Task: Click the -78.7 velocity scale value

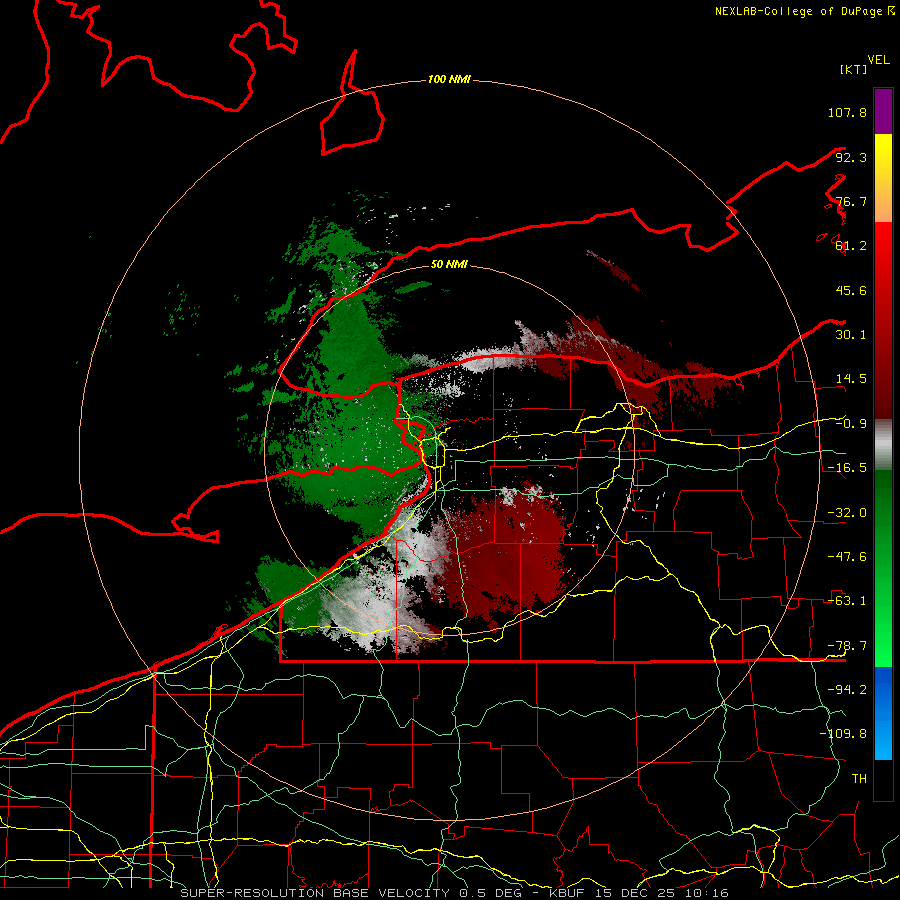Action: tap(847, 646)
